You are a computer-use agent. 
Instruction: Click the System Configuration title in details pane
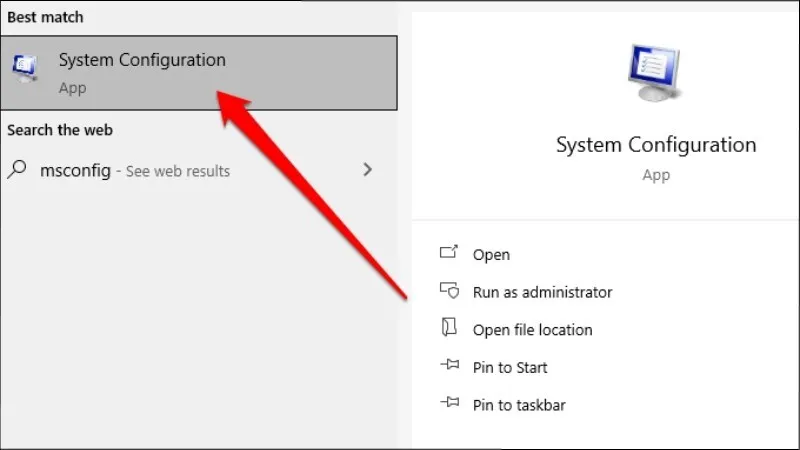click(655, 145)
